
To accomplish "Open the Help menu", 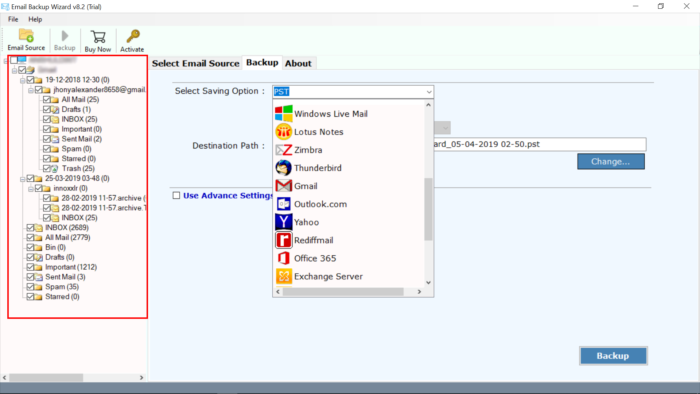I will point(35,19).
